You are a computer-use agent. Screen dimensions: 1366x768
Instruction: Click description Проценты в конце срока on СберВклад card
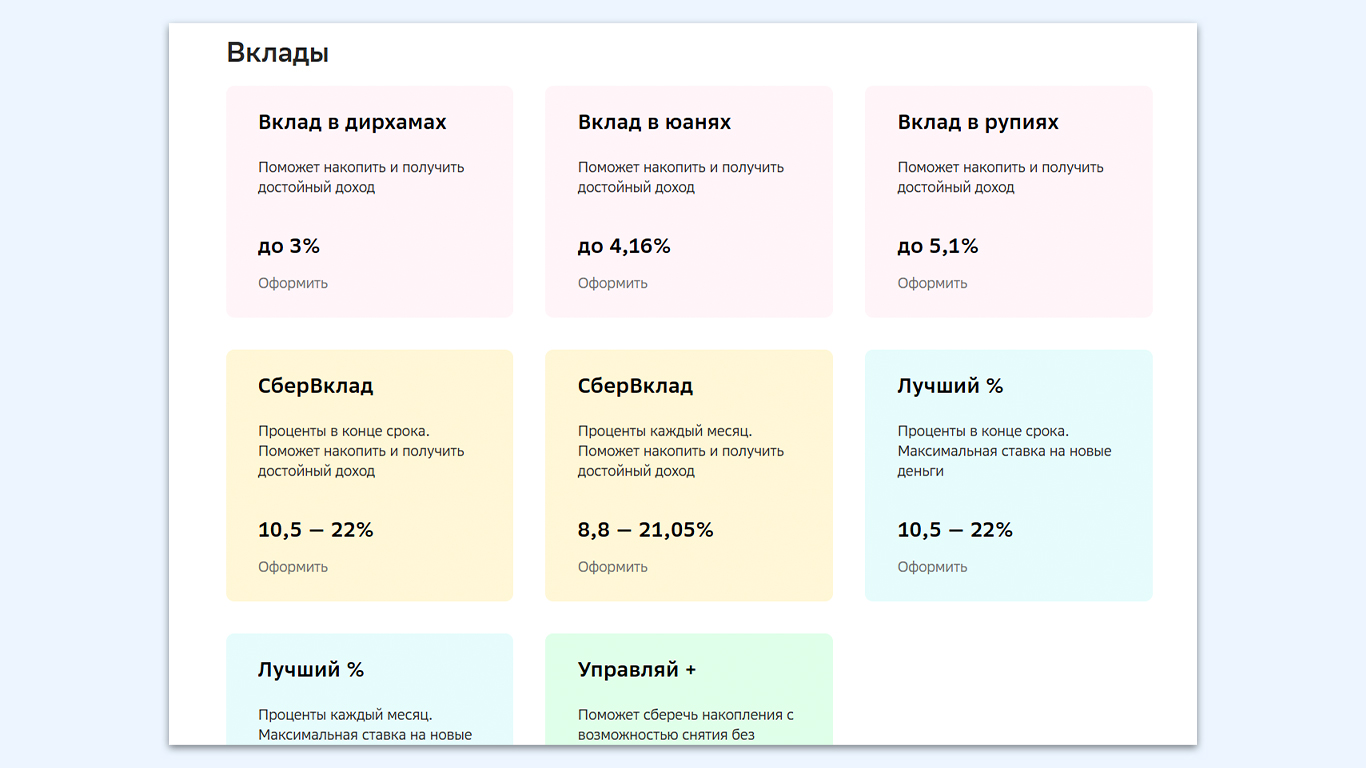coord(344,432)
